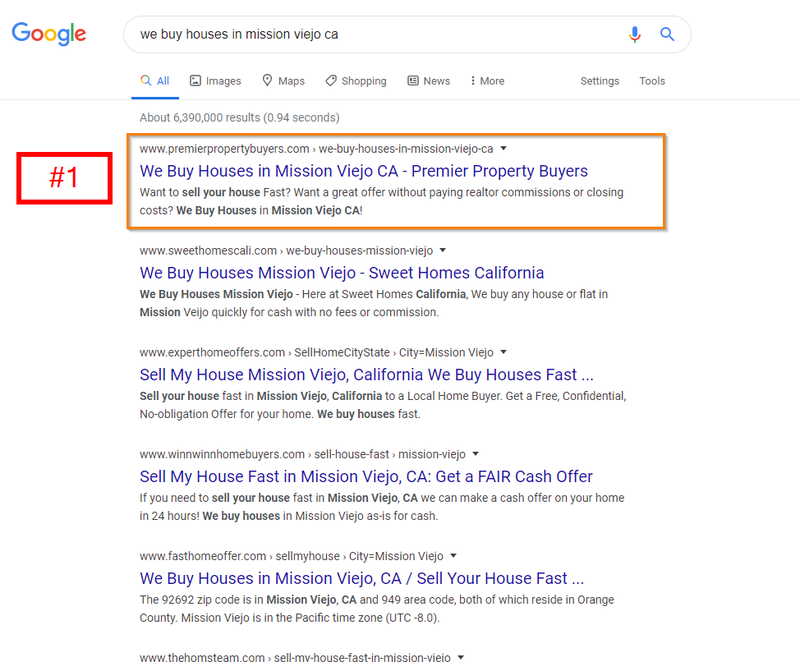Open the News newspaper icon tab
This screenshot has width=800, height=662.
pos(413,81)
